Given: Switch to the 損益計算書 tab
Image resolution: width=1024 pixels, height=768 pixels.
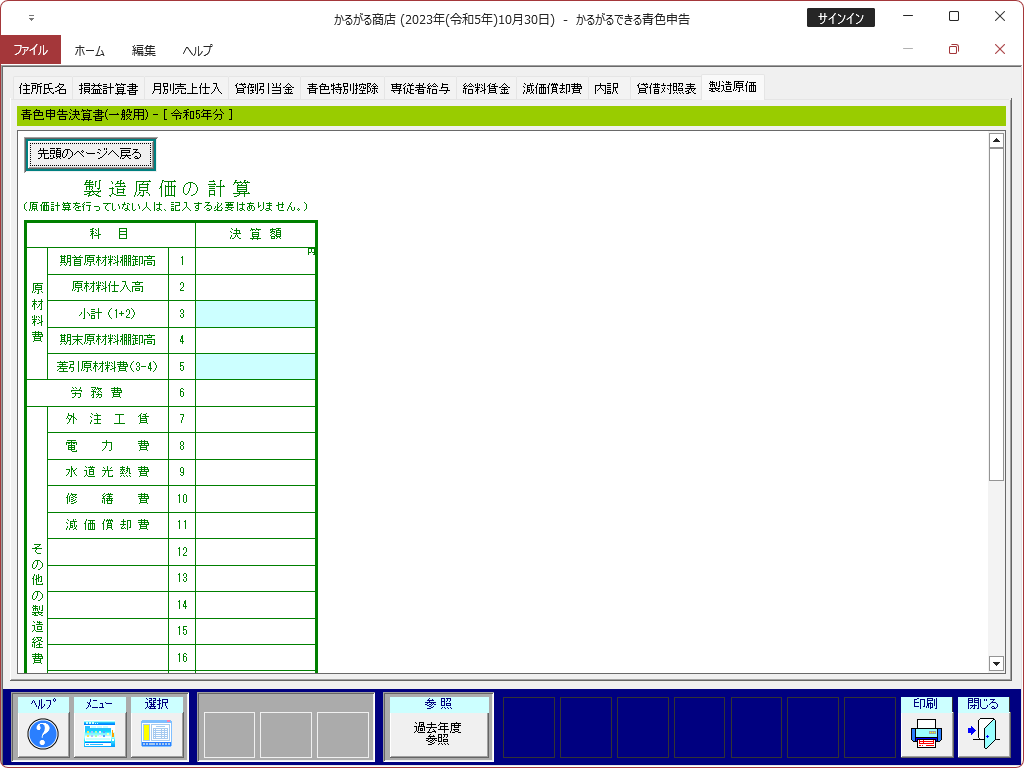Looking at the screenshot, I should [x=108, y=88].
